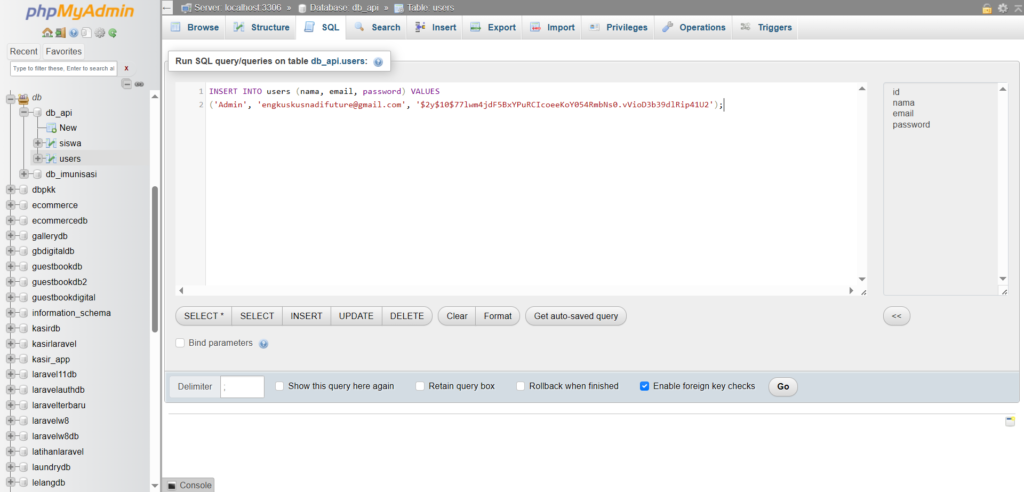Click the log out (exit door) icon

[60, 33]
